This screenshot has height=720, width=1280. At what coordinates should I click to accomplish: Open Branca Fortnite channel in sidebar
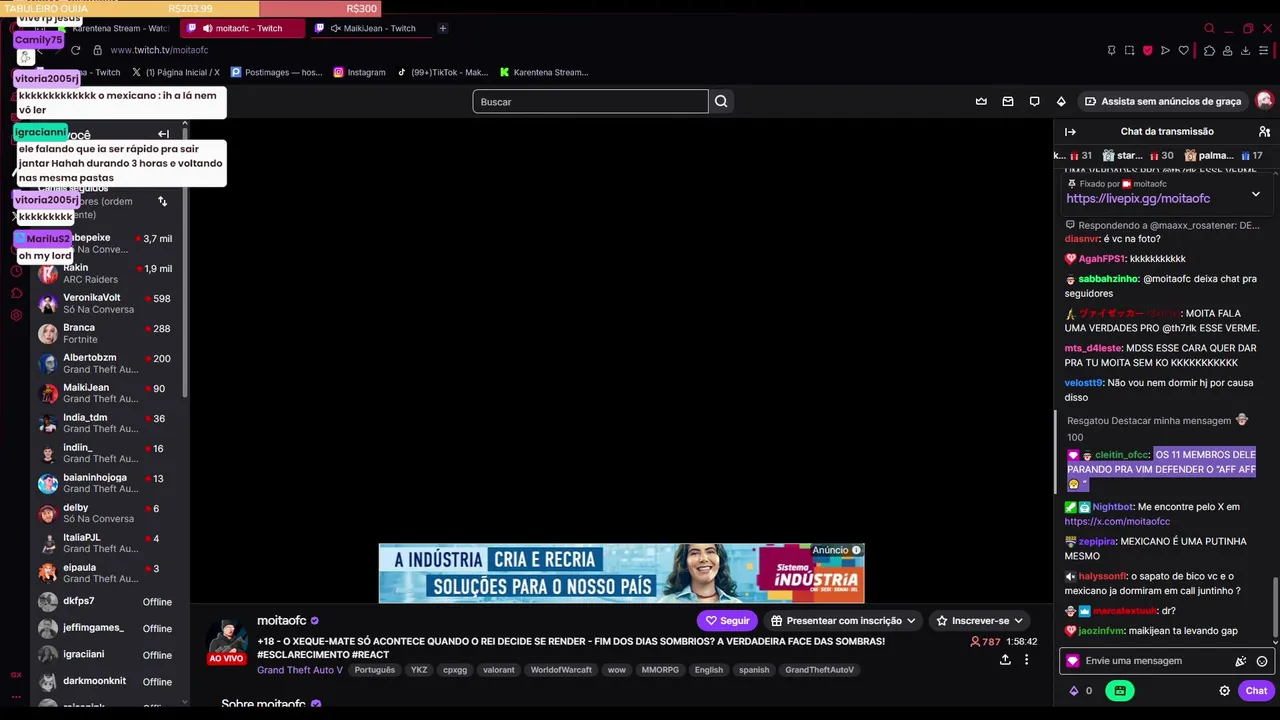[105, 333]
